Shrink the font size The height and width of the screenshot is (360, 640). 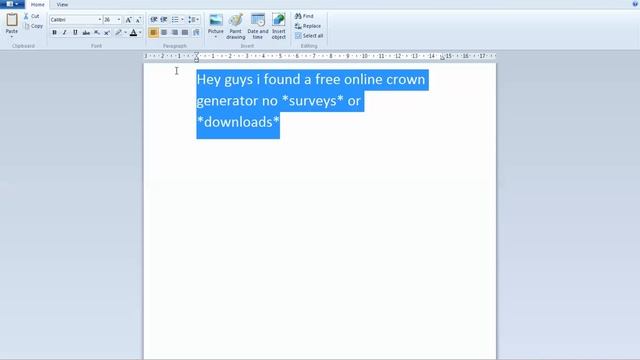pyautogui.click(x=138, y=20)
